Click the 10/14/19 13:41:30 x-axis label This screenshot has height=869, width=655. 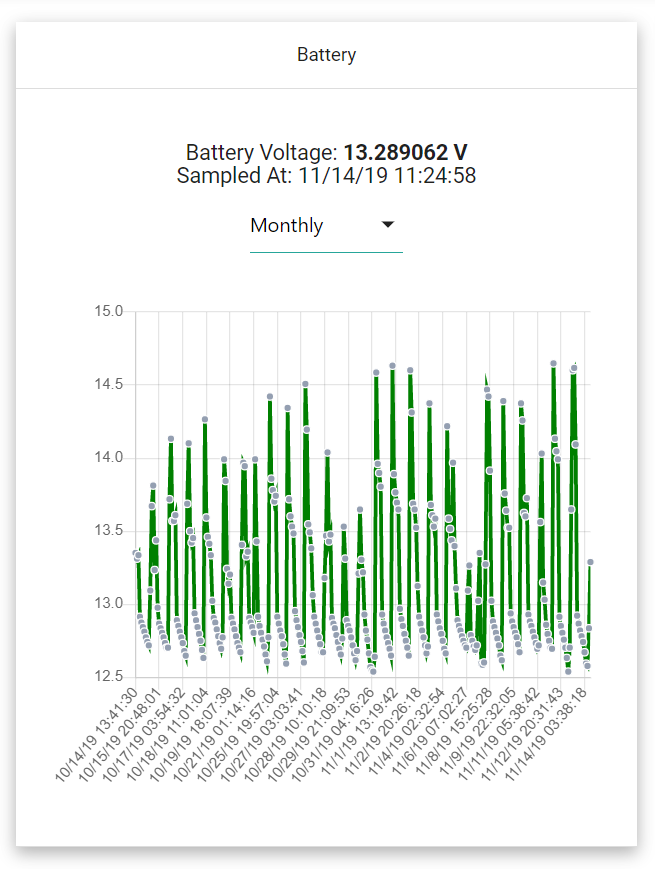pyautogui.click(x=96, y=734)
